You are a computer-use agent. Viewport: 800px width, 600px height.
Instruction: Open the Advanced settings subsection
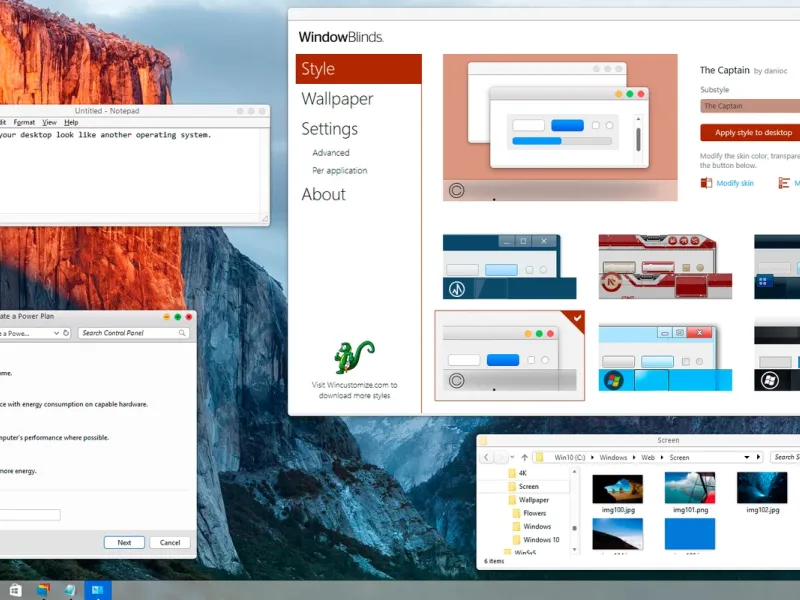coord(331,153)
